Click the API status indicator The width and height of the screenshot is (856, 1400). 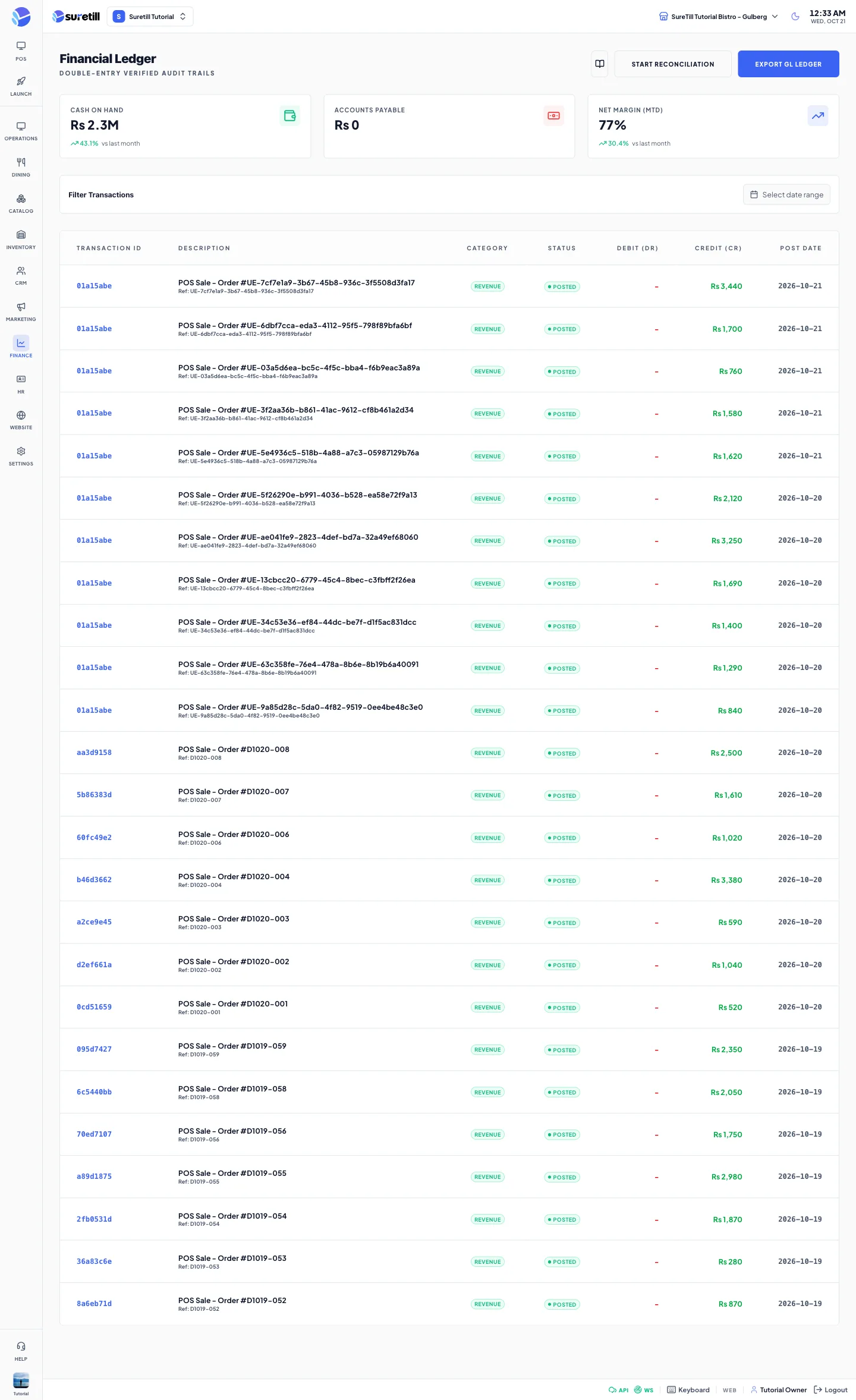click(x=618, y=1390)
